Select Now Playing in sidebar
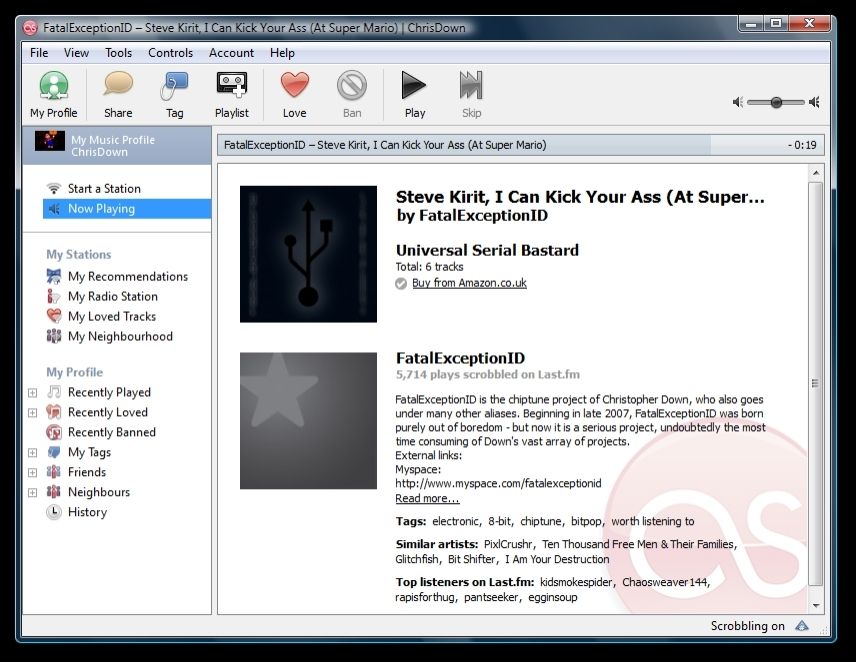This screenshot has height=662, width=856. point(127,209)
